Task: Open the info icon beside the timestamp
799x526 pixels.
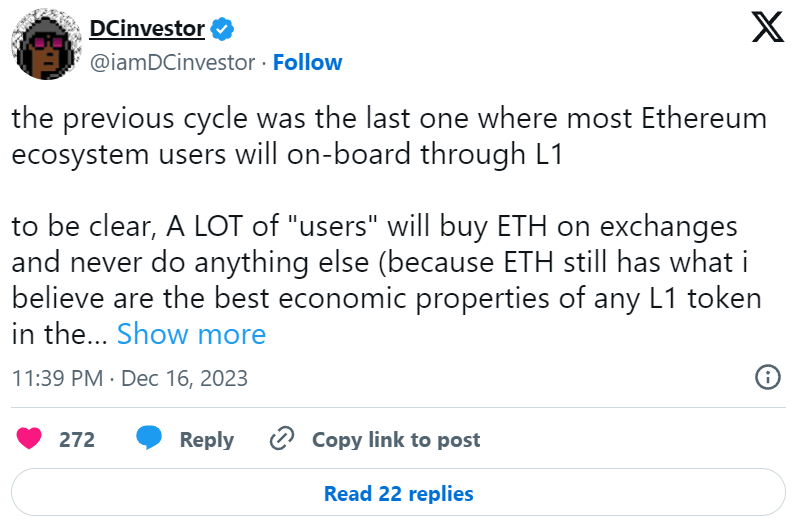Action: point(767,378)
